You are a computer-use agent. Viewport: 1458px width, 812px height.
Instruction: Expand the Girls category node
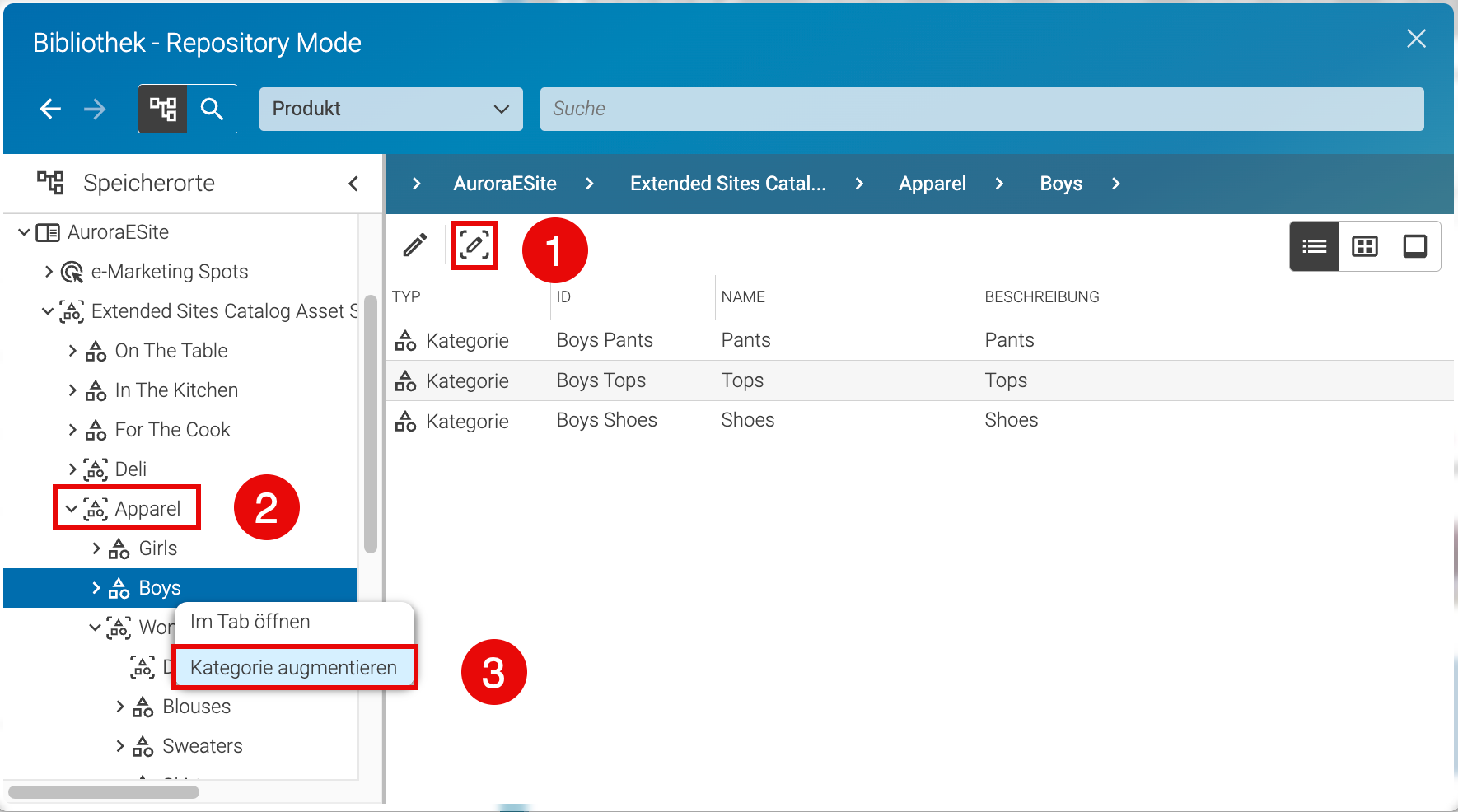click(x=96, y=548)
